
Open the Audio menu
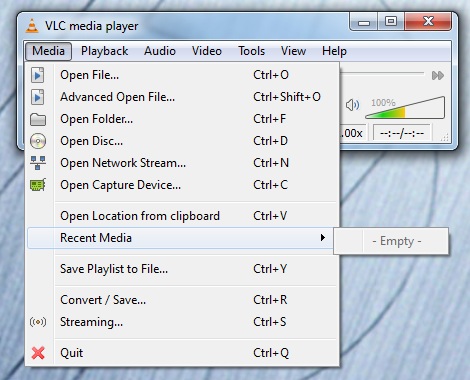coord(160,51)
